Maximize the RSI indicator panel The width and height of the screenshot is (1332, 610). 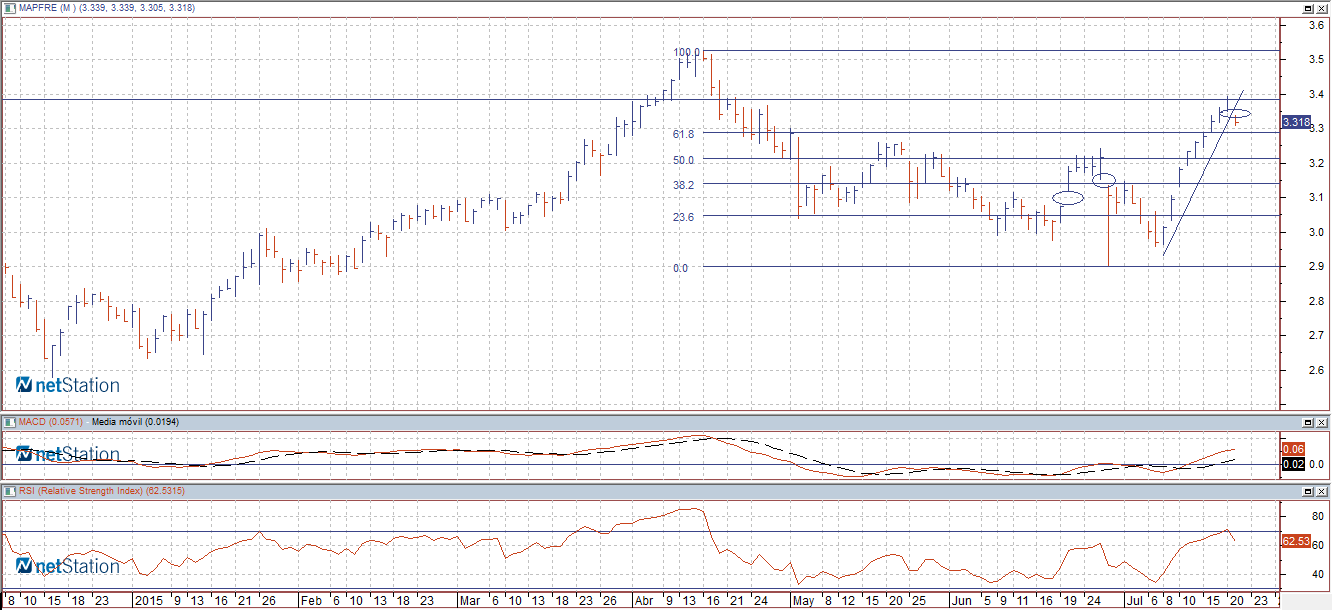1308,492
